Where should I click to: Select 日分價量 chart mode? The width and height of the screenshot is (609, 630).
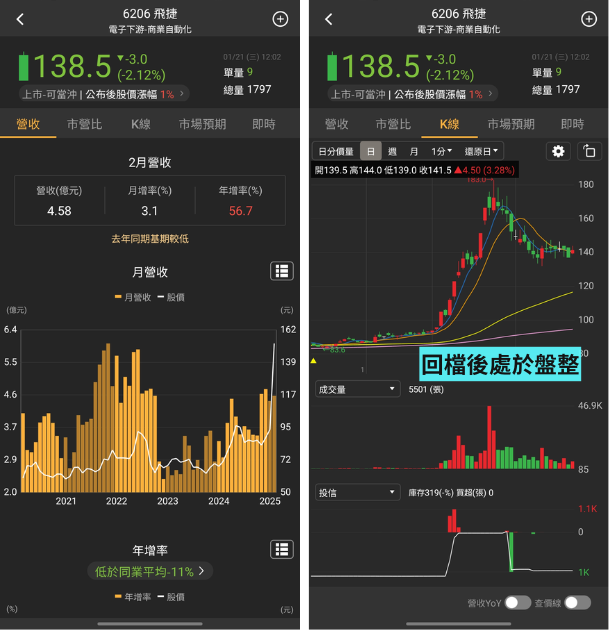pos(336,151)
